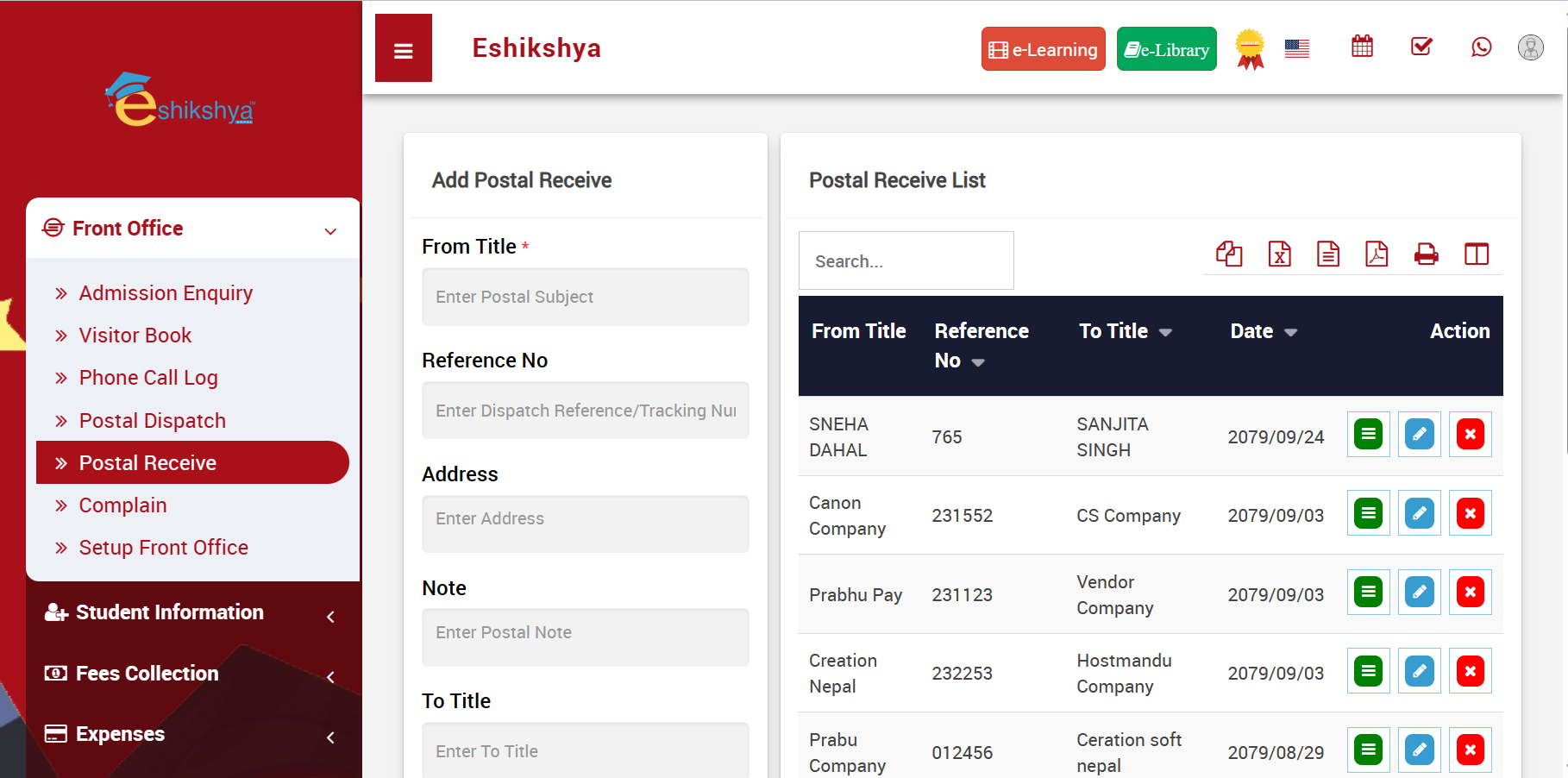Click the hamburger menu toggle button
The height and width of the screenshot is (778, 1568).
point(403,49)
